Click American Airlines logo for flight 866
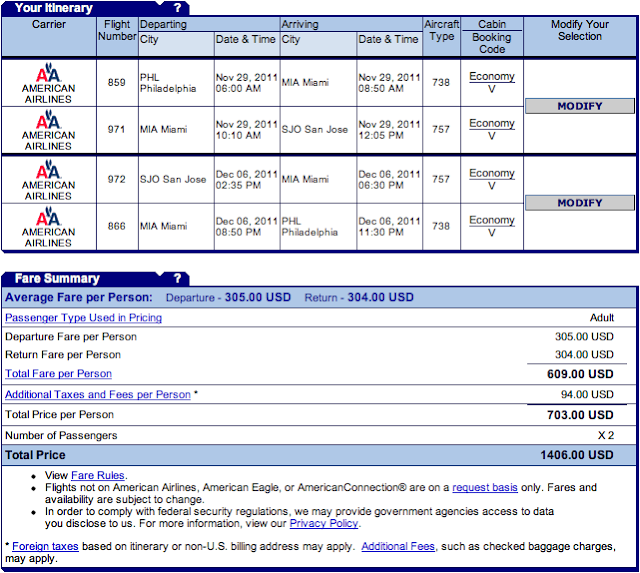Screen dimensions: 640x573 click(x=49, y=227)
